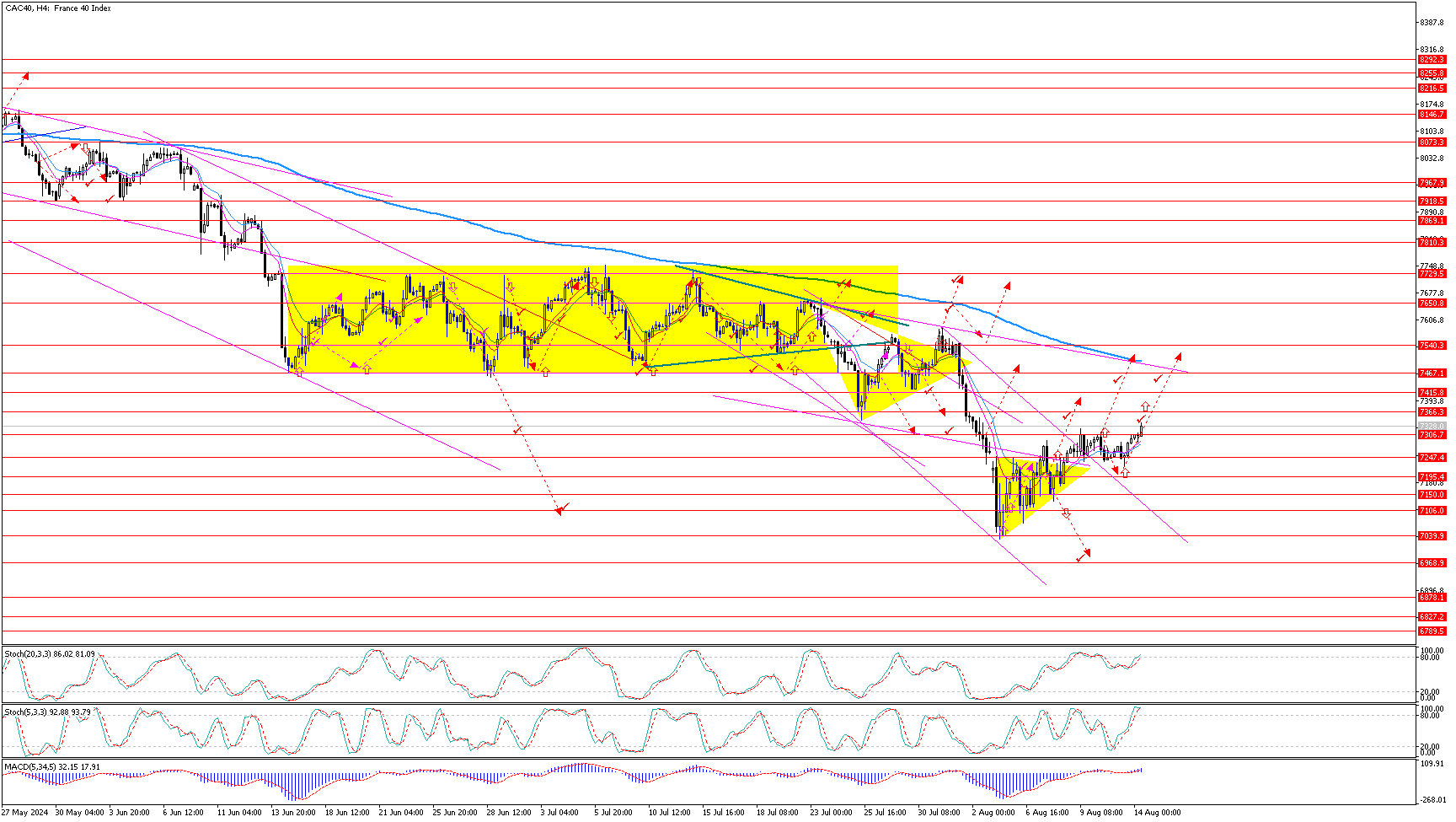Click the 8032.8 price scale value
This screenshot has height=822, width=1456.
(x=1432, y=158)
